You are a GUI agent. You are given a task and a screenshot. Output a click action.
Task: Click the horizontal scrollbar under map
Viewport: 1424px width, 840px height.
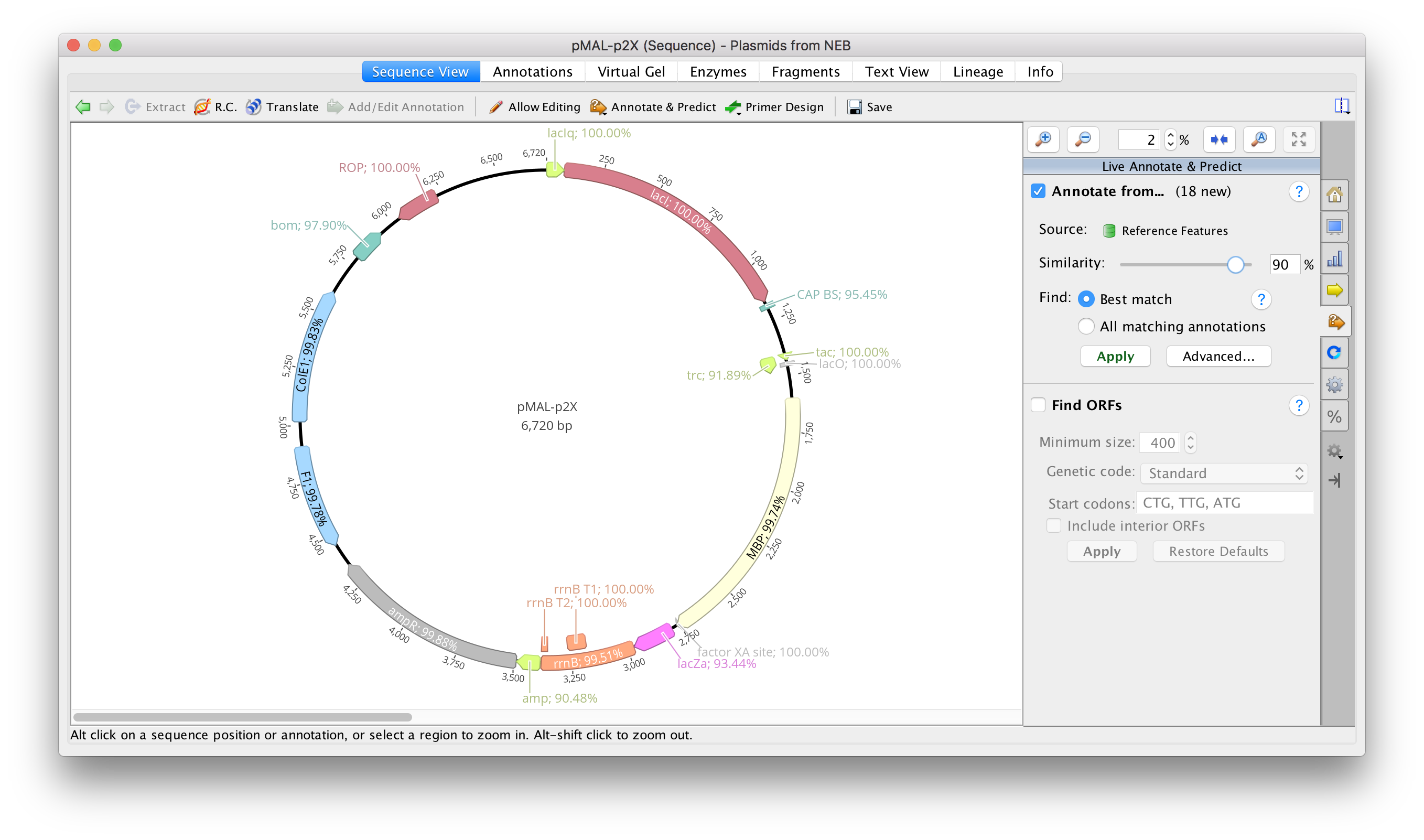click(242, 717)
